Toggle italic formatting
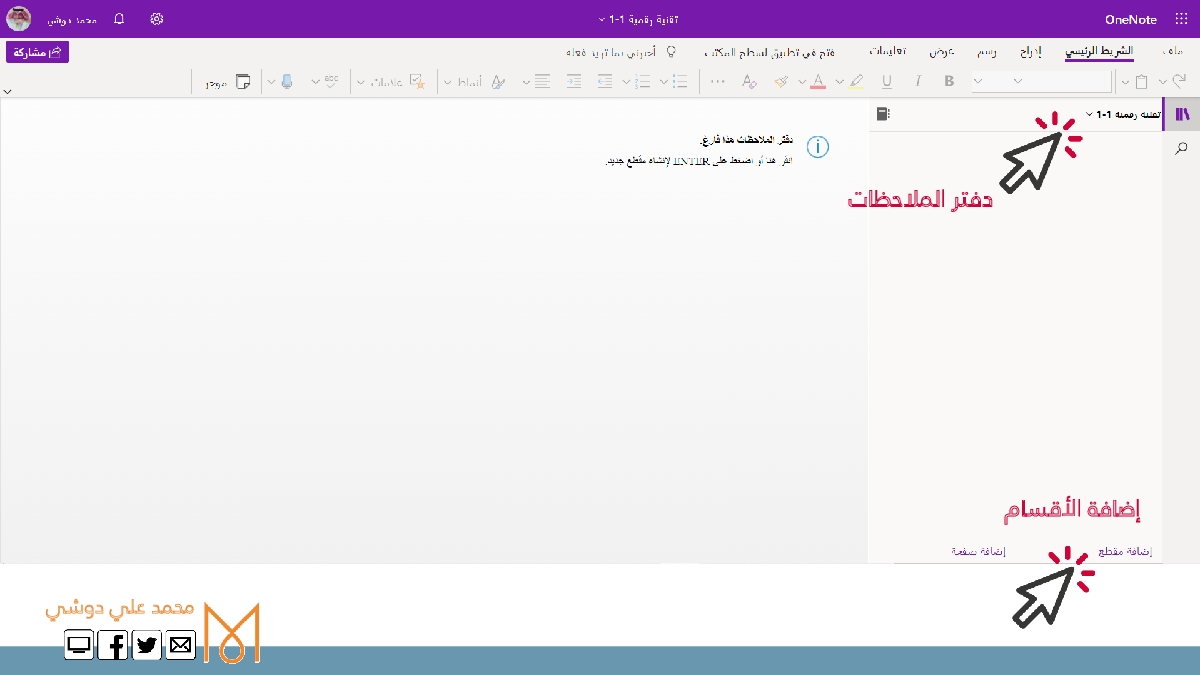 click(917, 82)
